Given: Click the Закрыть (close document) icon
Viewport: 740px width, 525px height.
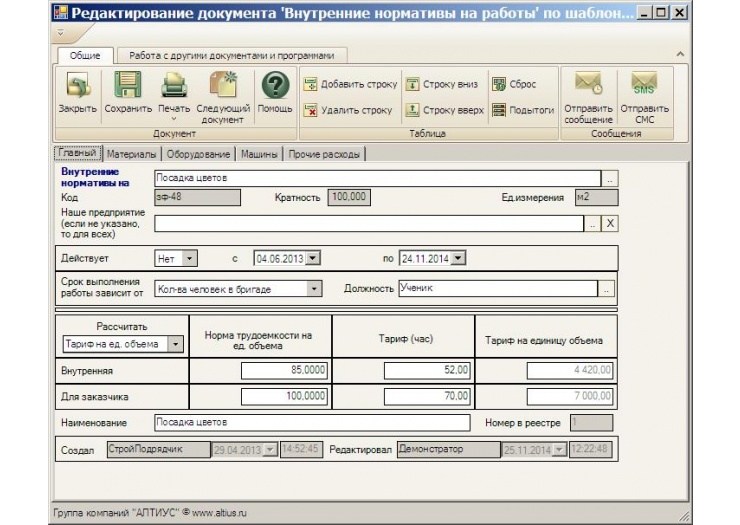Looking at the screenshot, I should (78, 86).
